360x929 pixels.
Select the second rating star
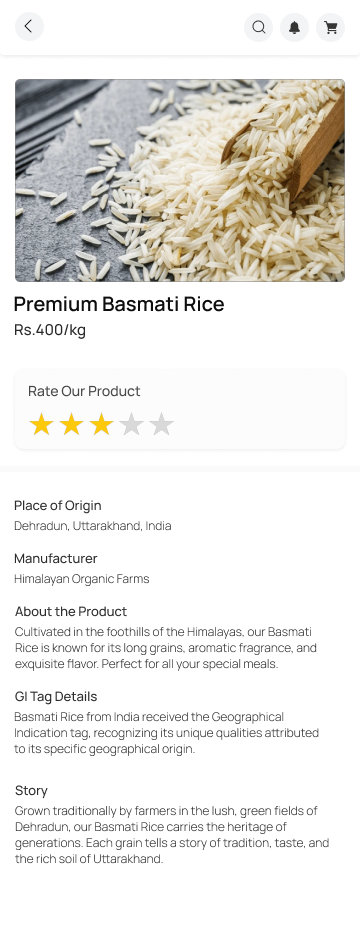coord(72,424)
